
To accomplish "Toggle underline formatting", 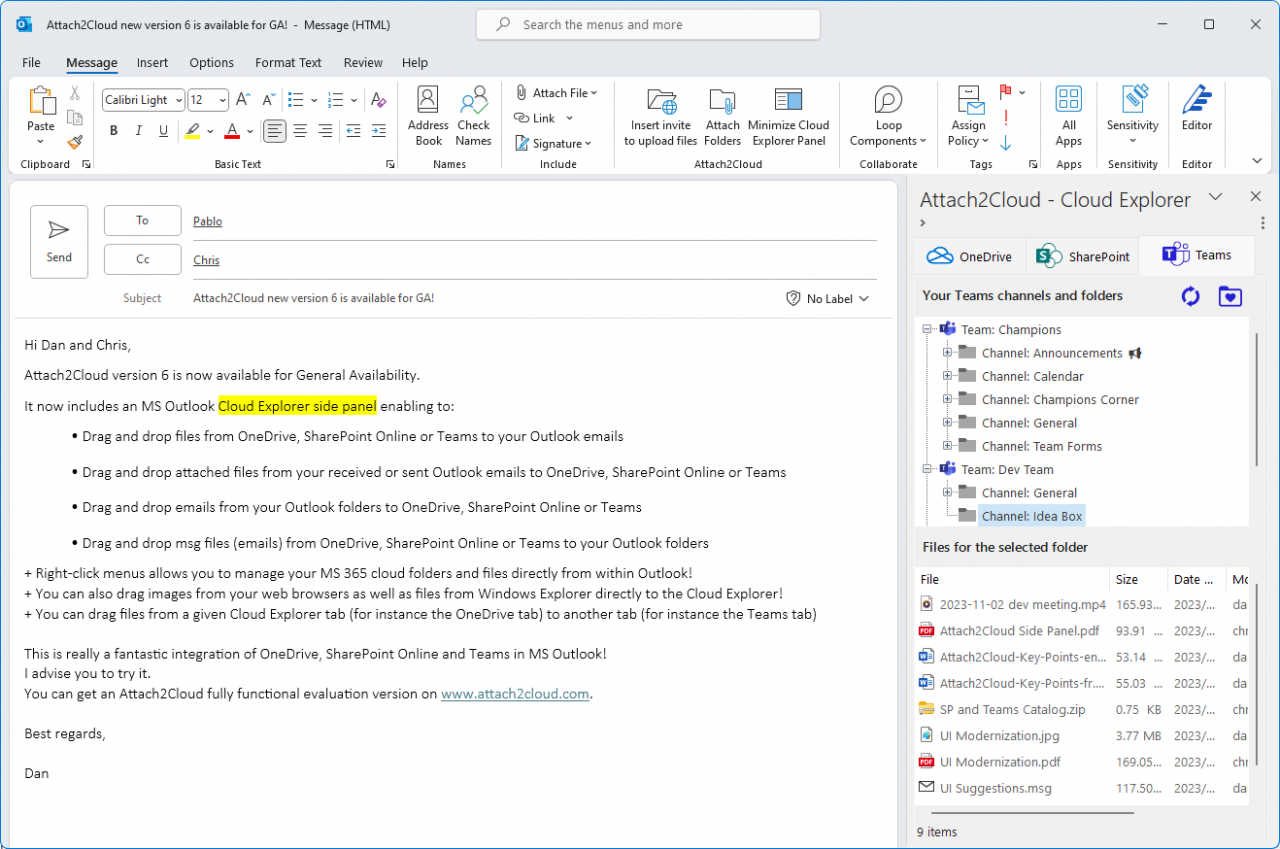I will tap(163, 129).
